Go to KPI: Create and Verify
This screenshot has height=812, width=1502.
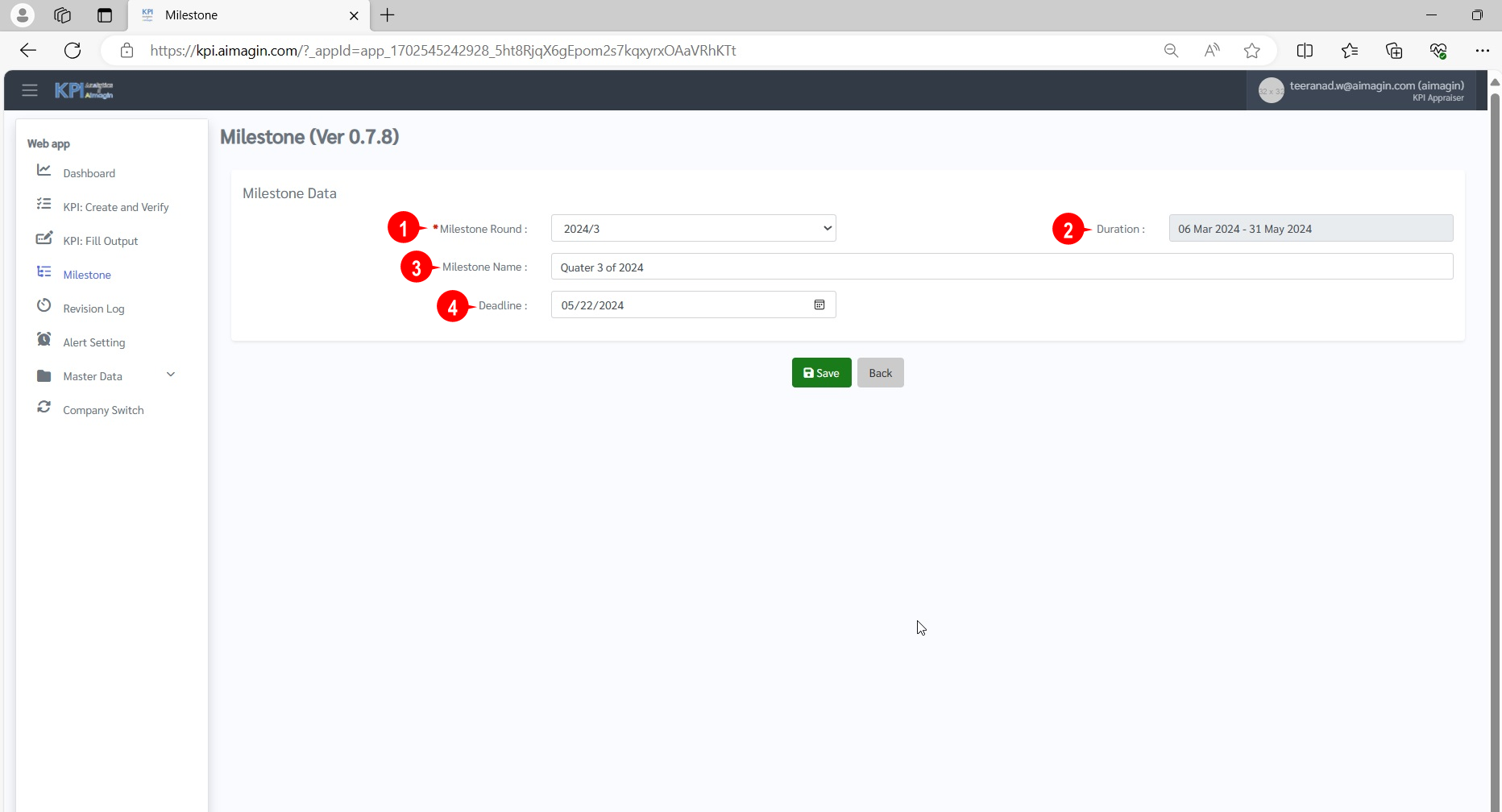click(x=116, y=207)
